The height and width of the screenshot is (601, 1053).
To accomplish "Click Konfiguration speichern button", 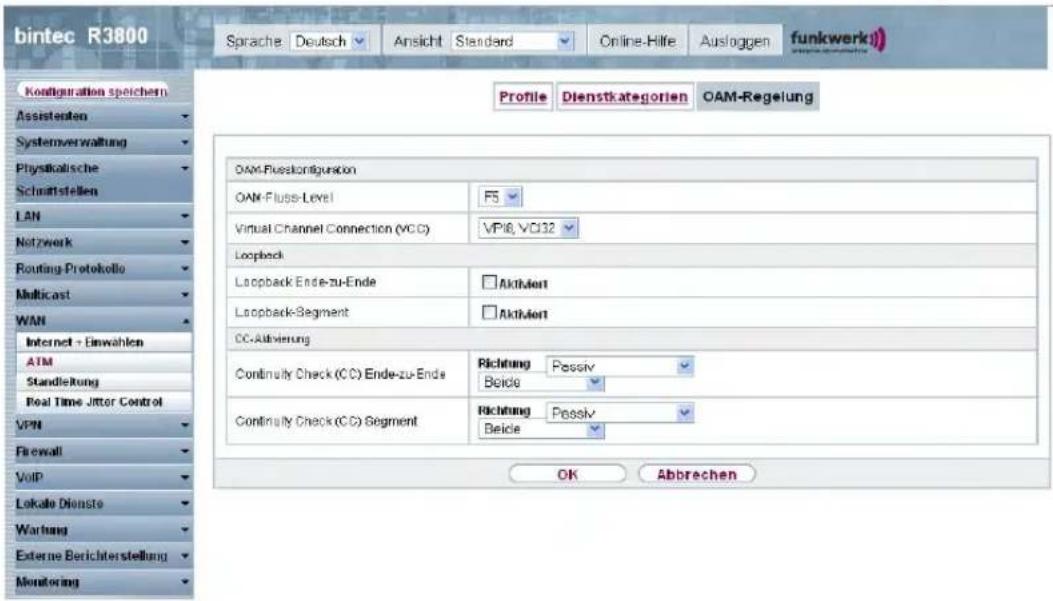I will (96, 91).
